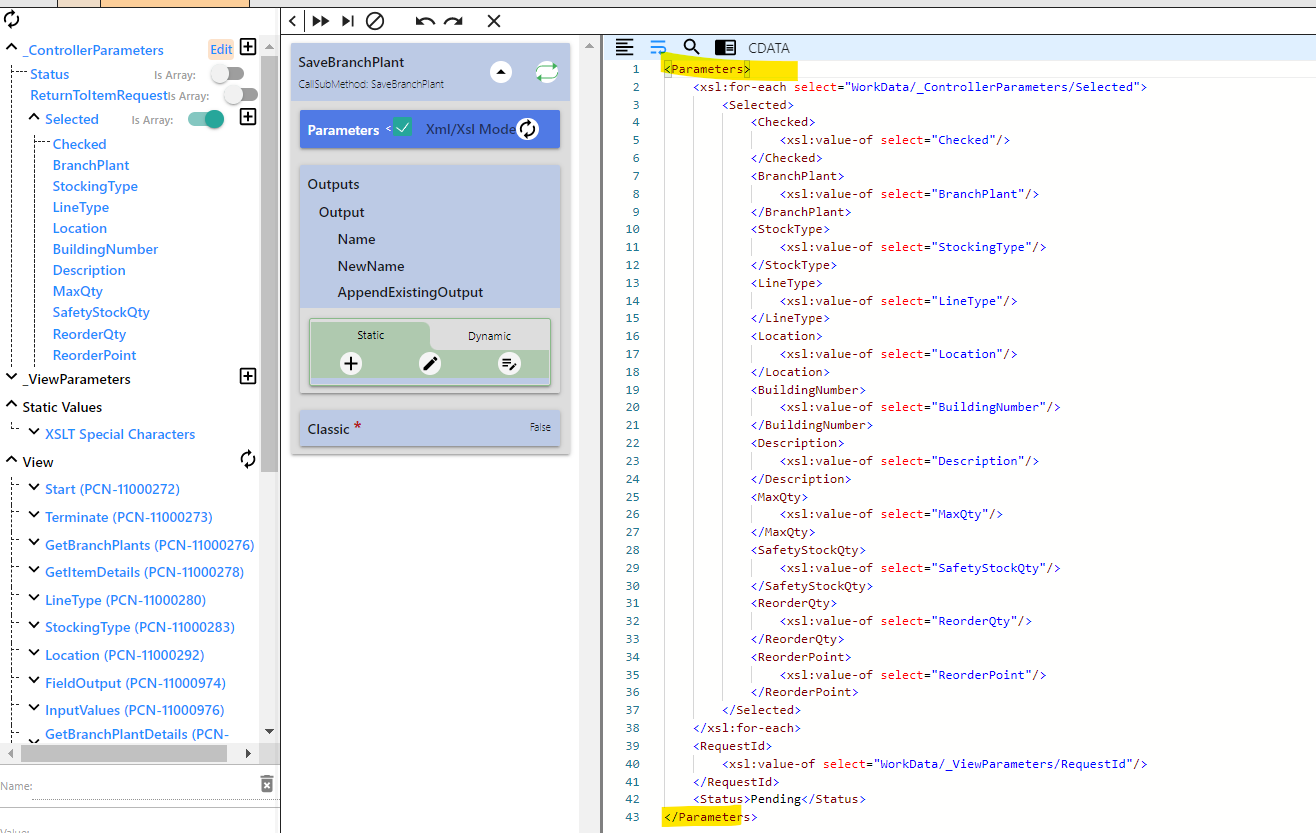This screenshot has width=1316, height=833.
Task: Click line 42 Status Pending in editor
Action: click(779, 799)
